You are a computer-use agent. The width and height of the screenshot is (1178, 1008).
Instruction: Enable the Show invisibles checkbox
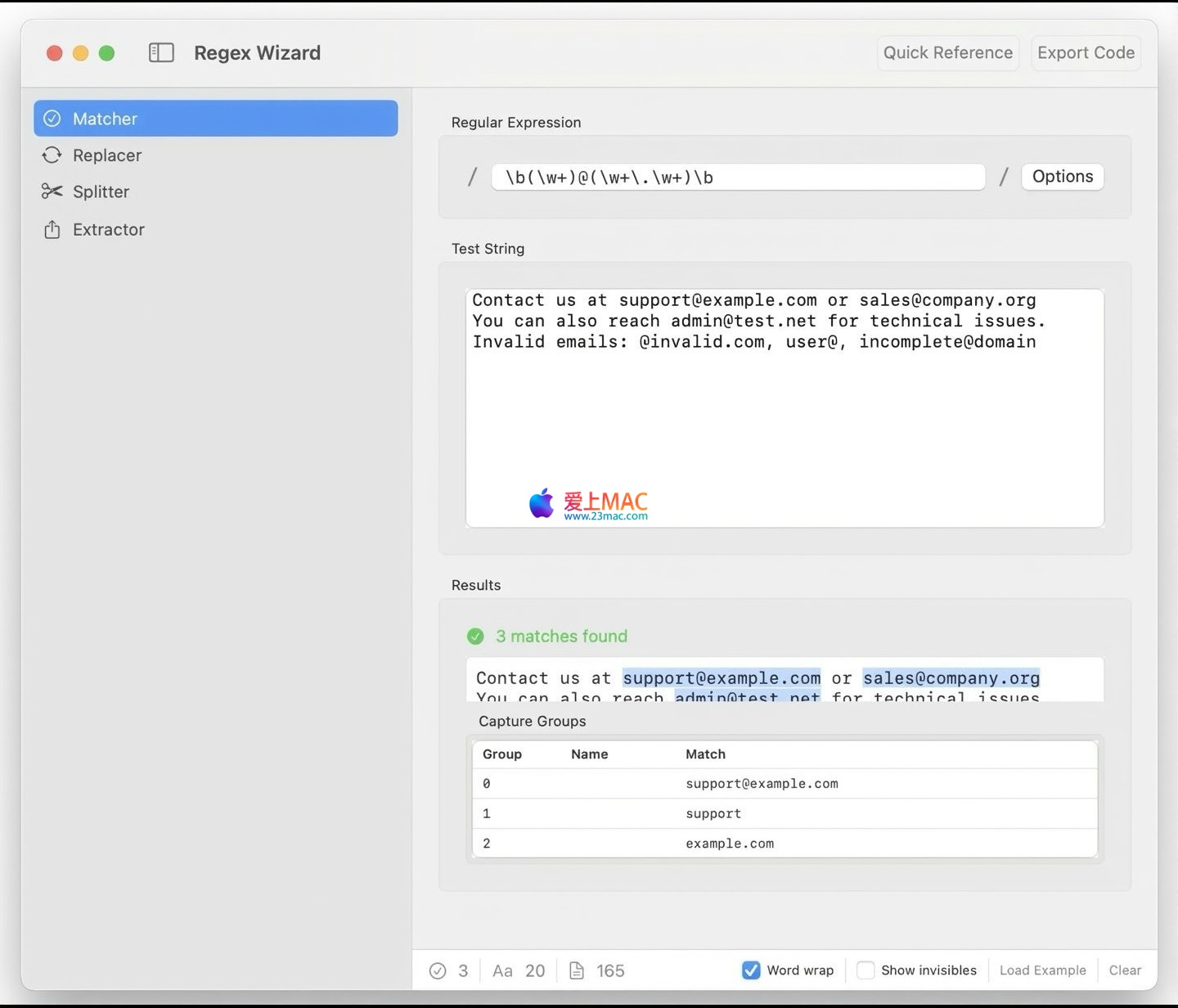pos(865,970)
